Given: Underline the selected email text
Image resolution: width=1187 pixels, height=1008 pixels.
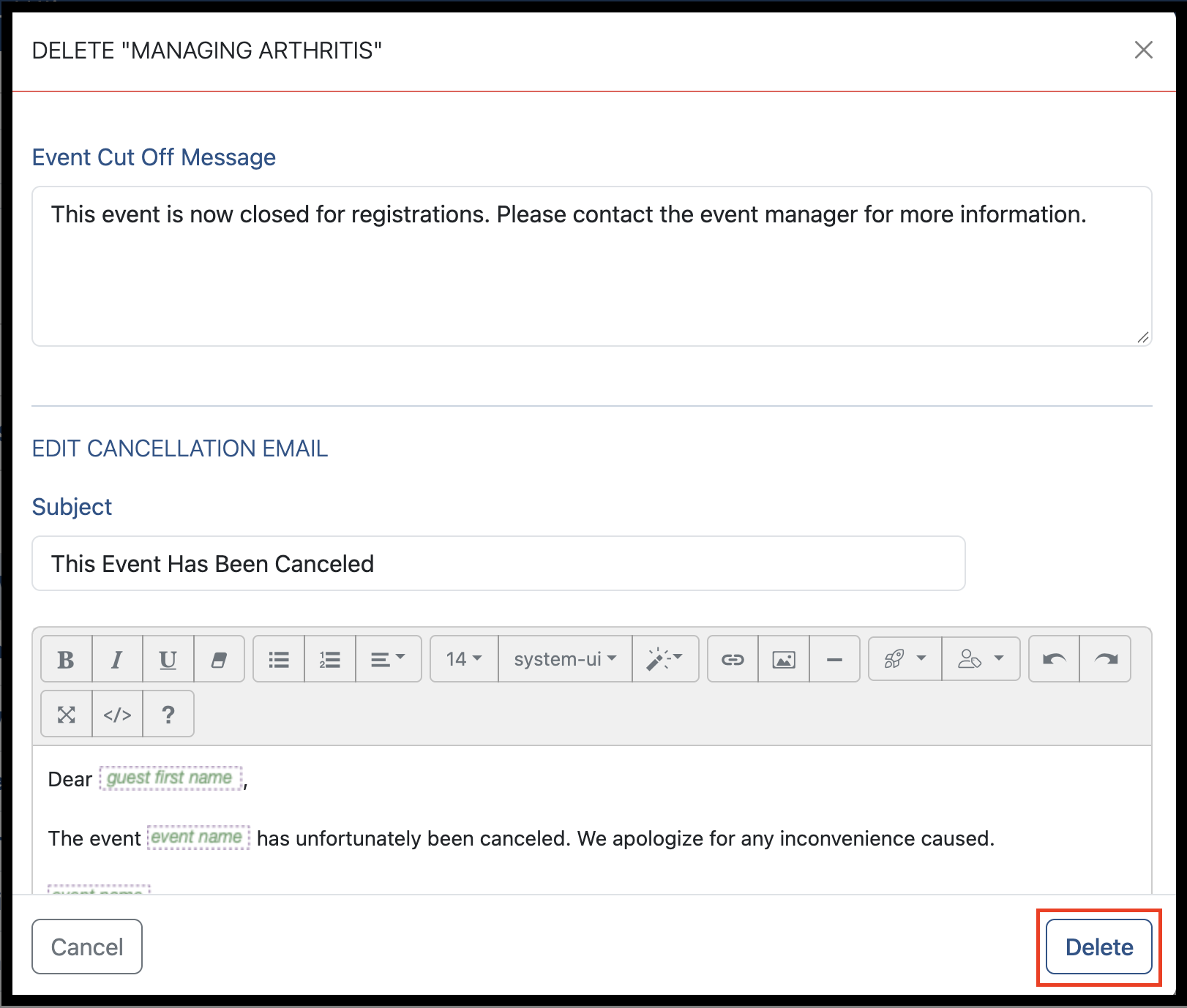Looking at the screenshot, I should (168, 659).
